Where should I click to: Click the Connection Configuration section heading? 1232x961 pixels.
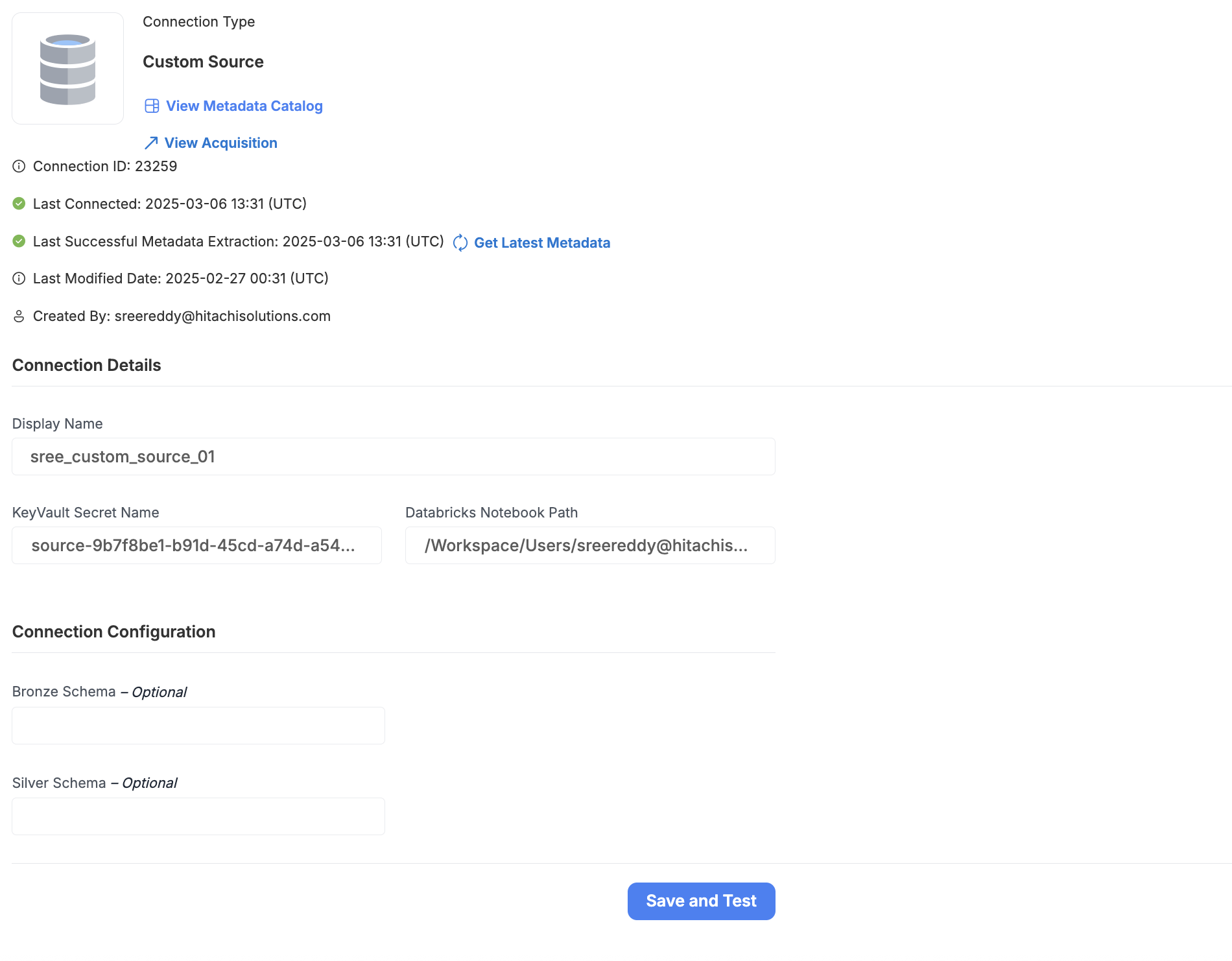point(114,632)
